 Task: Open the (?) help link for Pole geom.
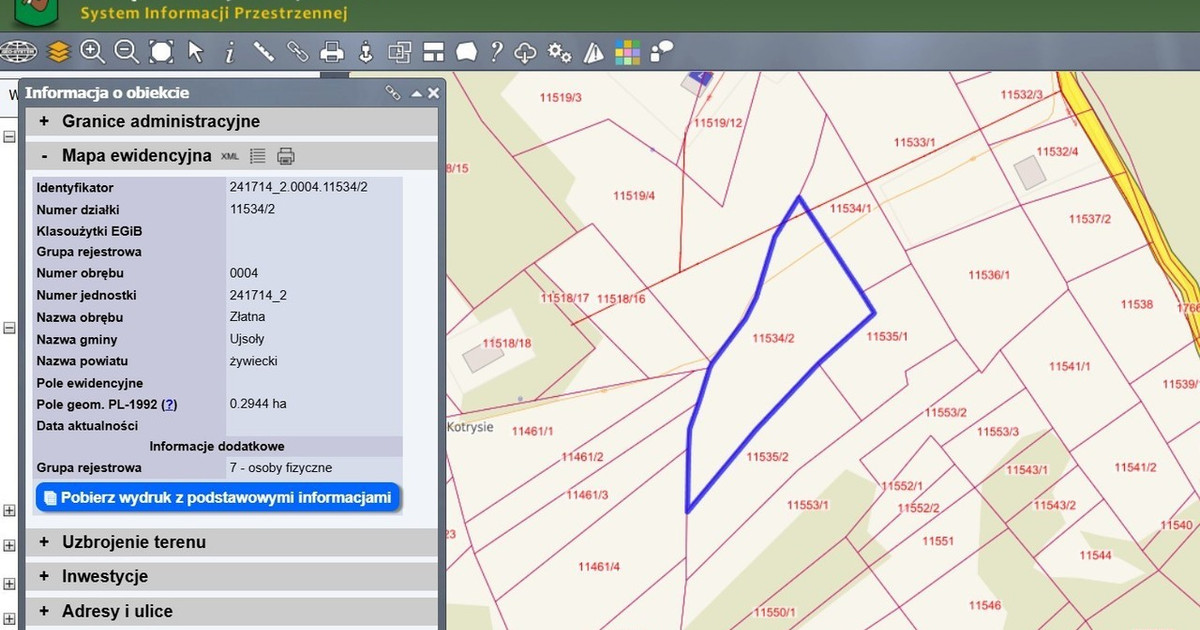click(x=169, y=404)
